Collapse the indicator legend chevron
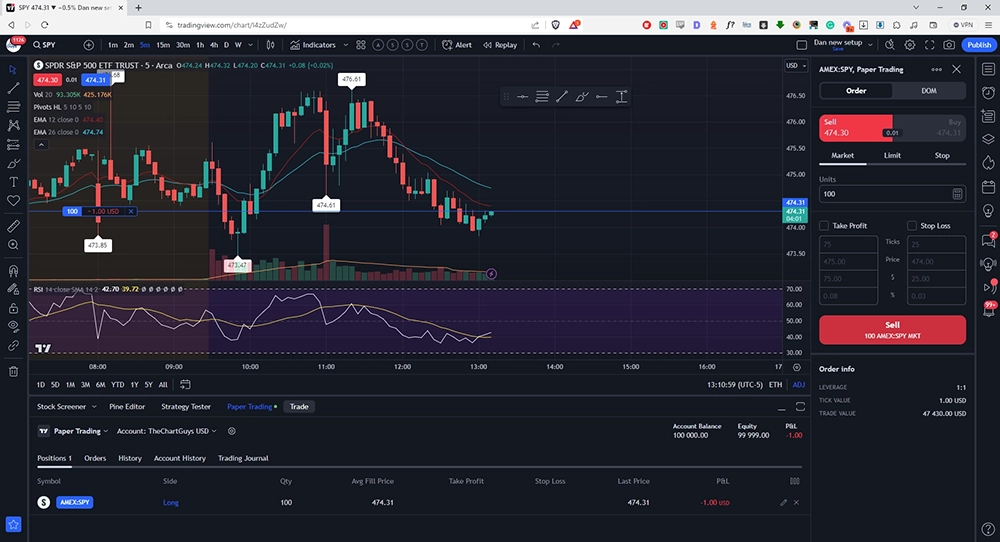 (x=41, y=145)
